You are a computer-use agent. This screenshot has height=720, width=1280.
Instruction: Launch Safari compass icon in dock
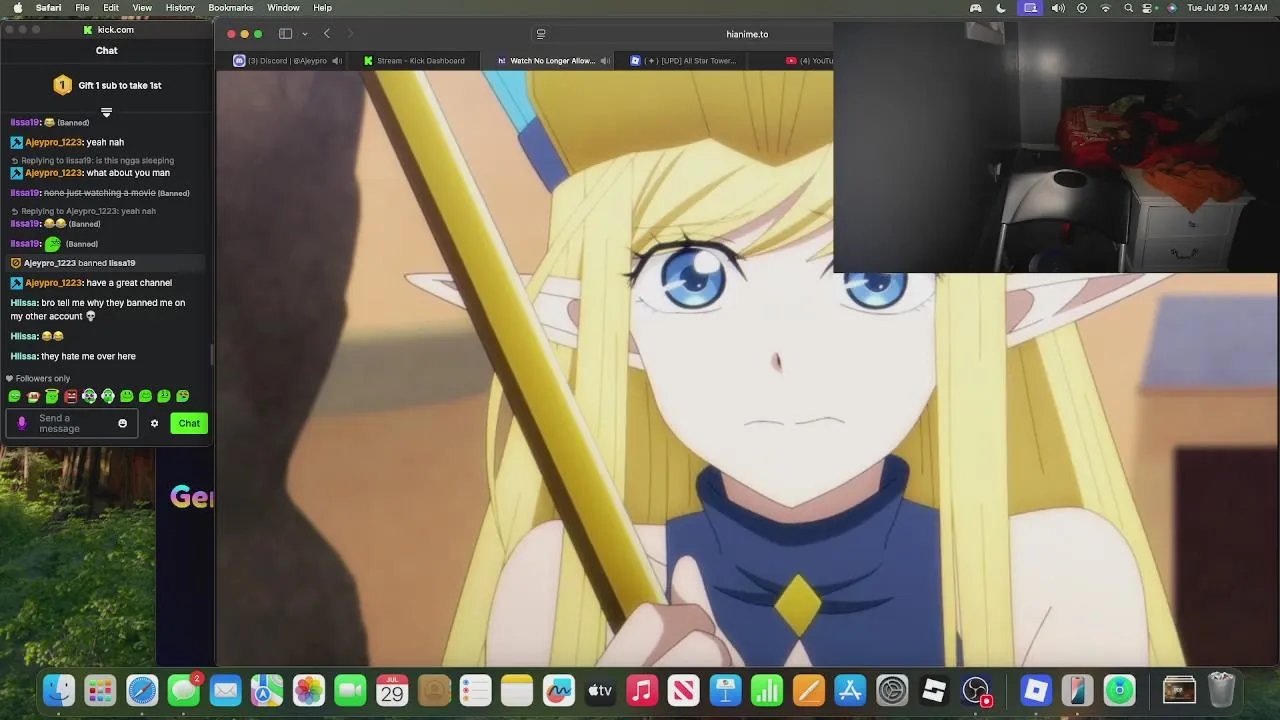click(x=142, y=690)
